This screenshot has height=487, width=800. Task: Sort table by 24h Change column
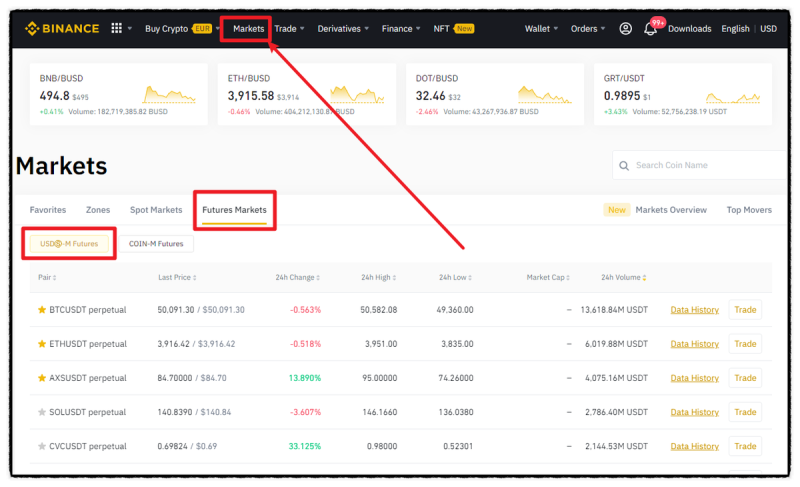(x=297, y=277)
